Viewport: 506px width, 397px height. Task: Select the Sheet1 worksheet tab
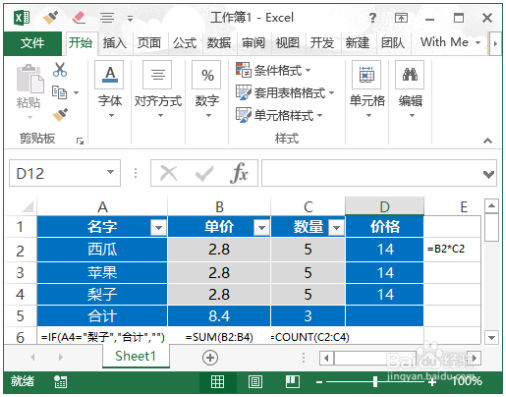136,356
